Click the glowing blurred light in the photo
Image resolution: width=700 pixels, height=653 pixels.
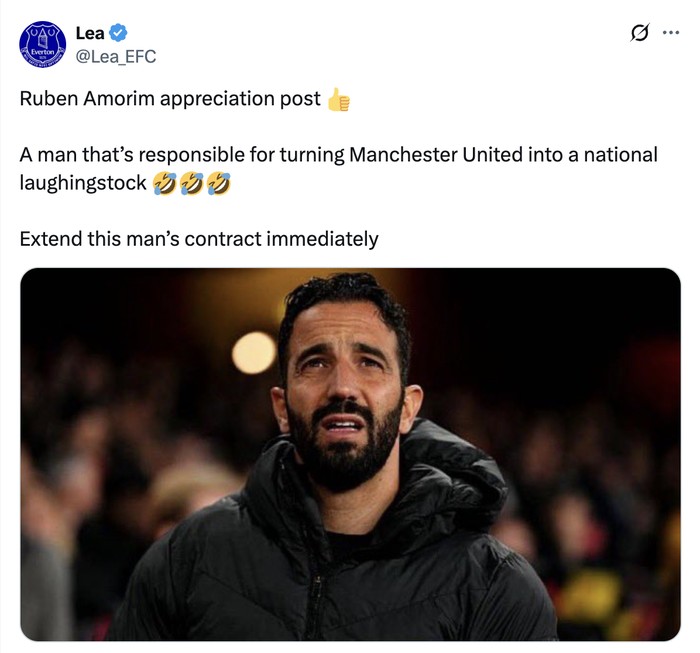[254, 352]
